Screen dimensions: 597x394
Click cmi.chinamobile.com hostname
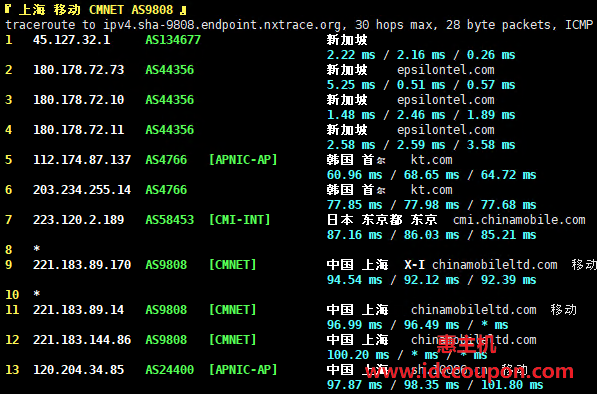pyautogui.click(x=519, y=220)
